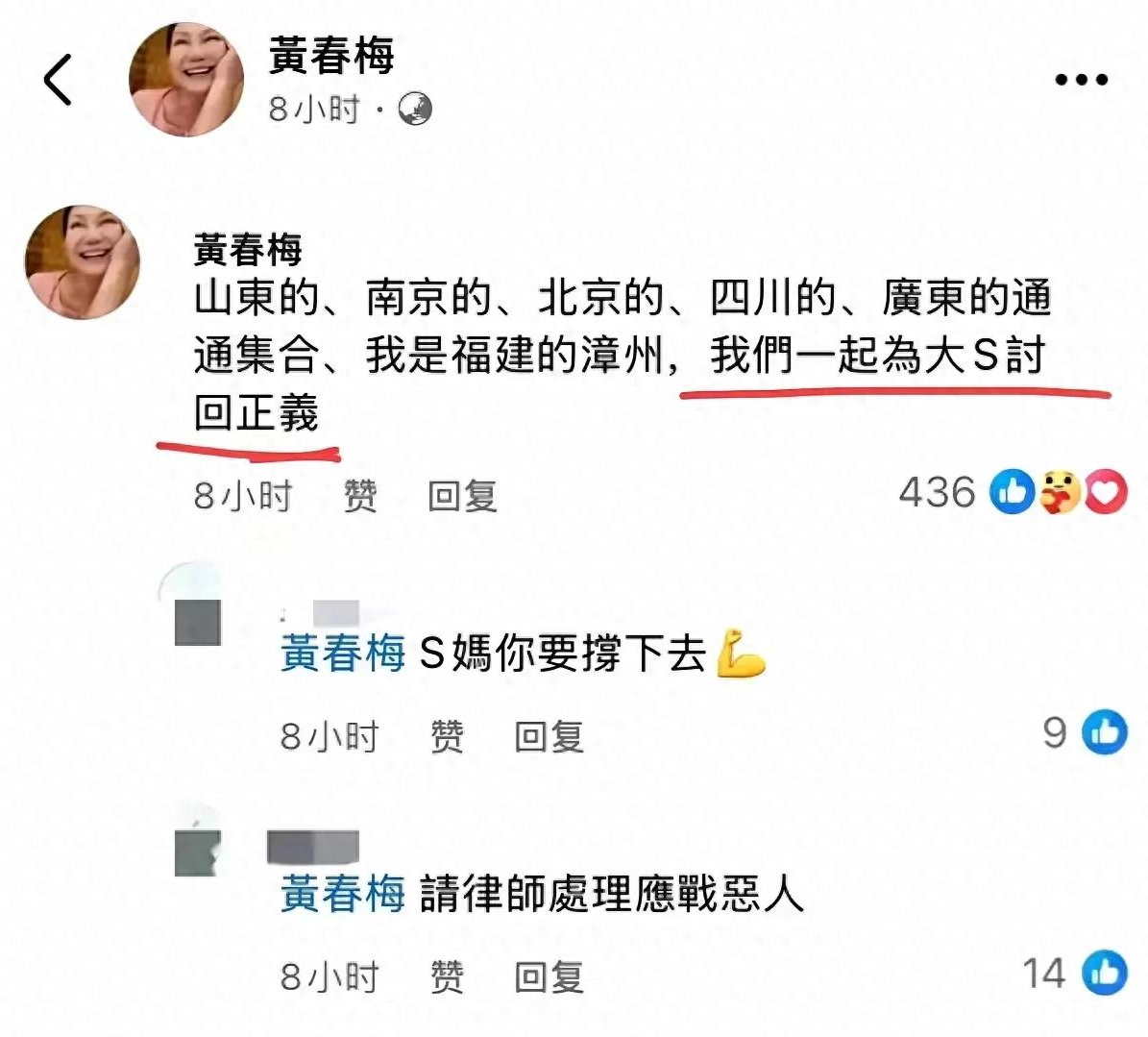
Task: Reply to the 請律師處理應戰惡人 comment
Action: pos(549,977)
